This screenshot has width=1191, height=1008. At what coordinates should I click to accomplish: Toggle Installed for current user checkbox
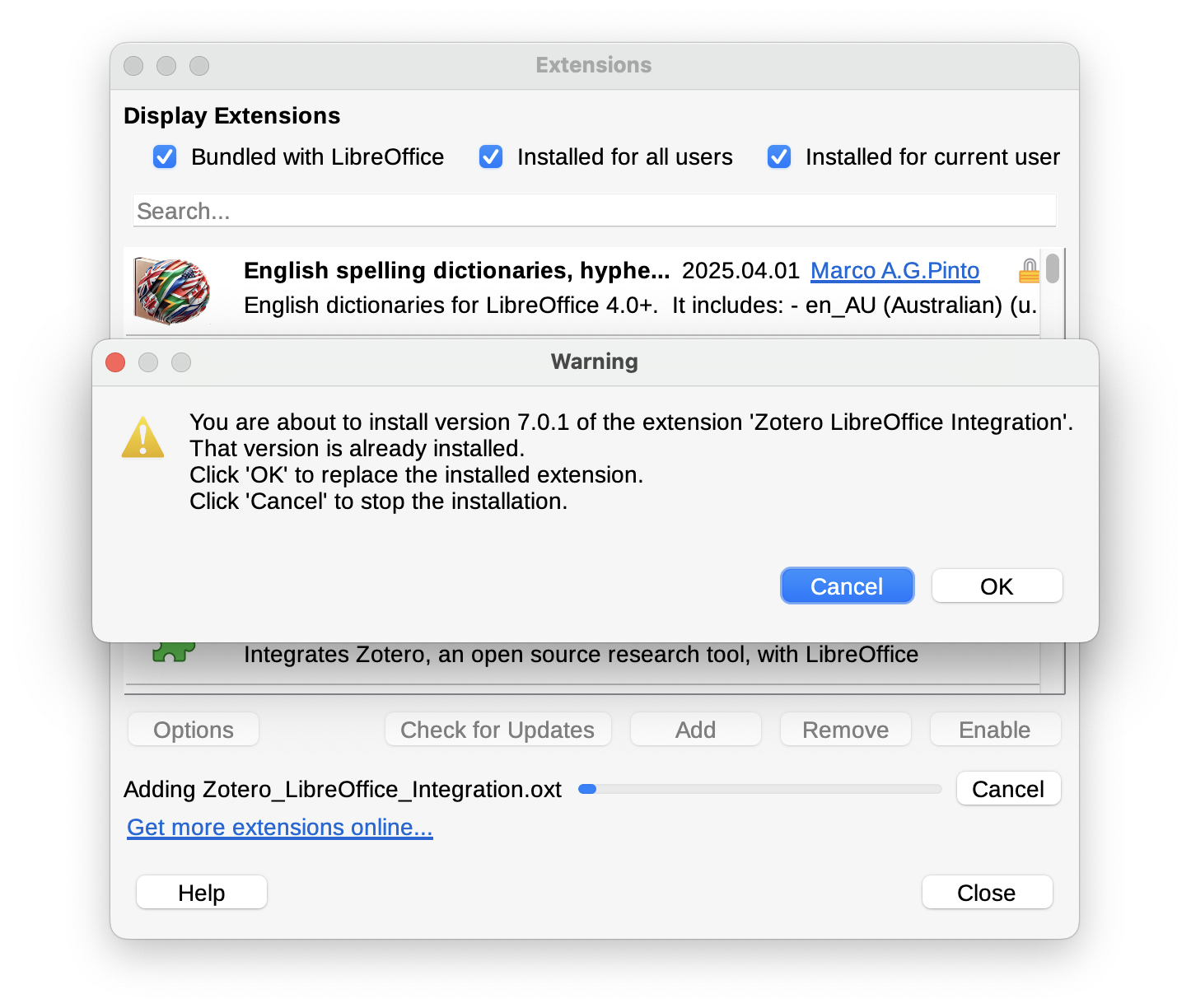779,156
